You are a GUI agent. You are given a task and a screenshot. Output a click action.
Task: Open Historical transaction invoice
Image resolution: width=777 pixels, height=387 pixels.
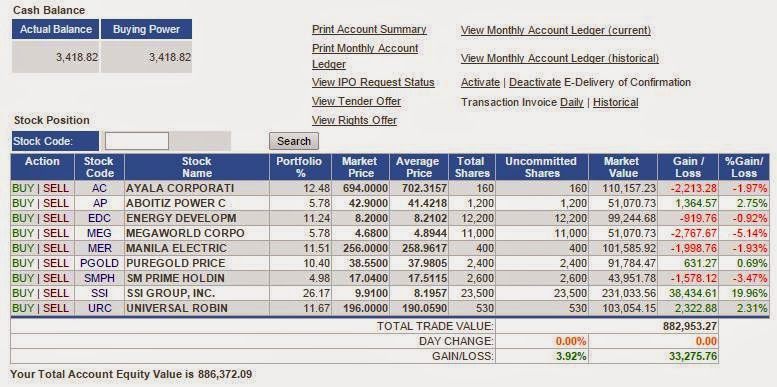pyautogui.click(x=615, y=103)
